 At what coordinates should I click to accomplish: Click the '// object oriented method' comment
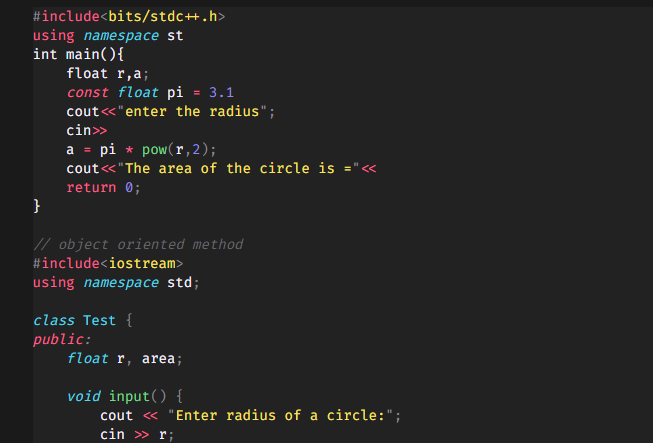138,244
